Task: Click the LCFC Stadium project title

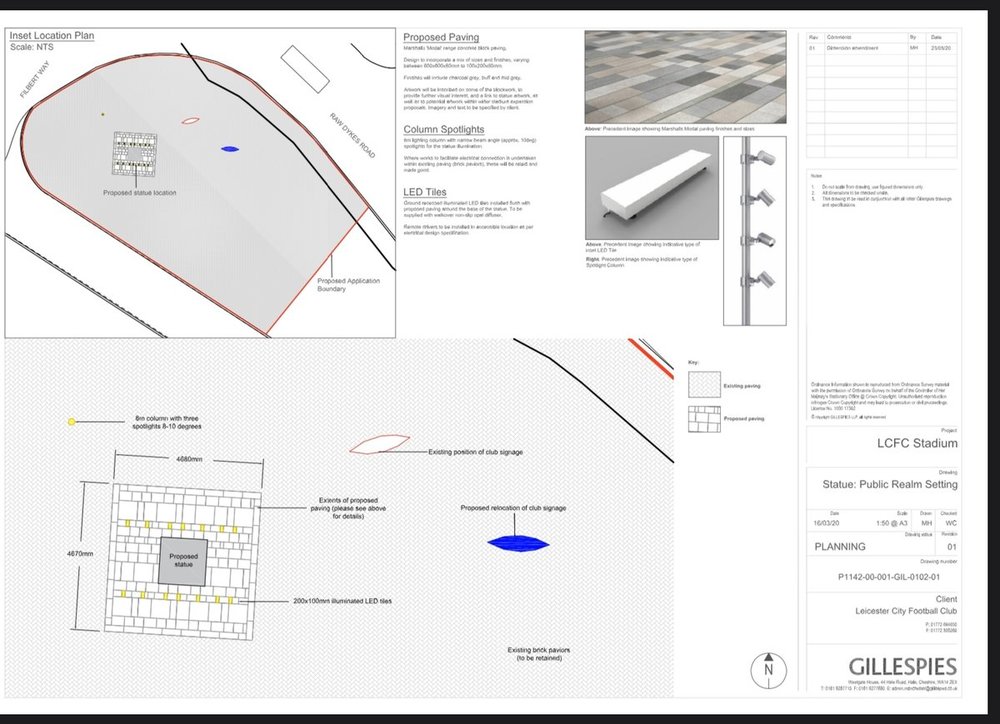Action: (916, 443)
